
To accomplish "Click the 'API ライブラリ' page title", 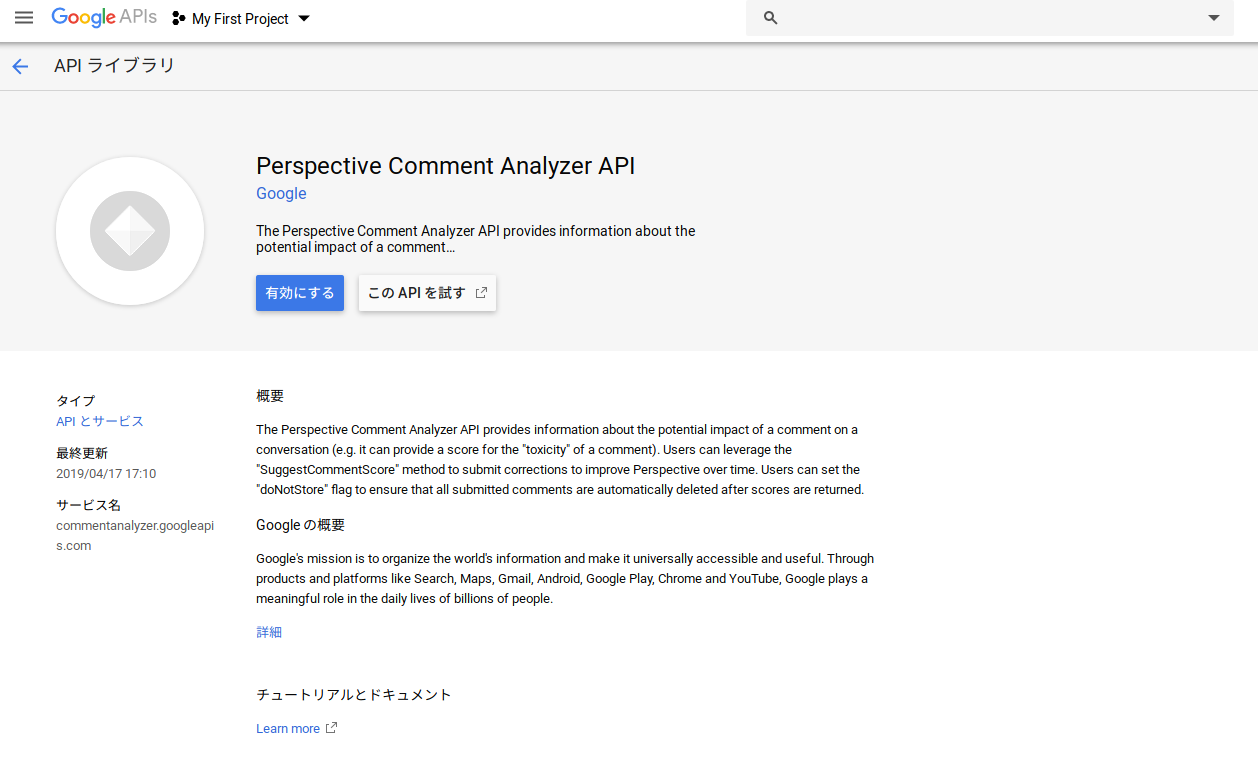I will coord(115,66).
